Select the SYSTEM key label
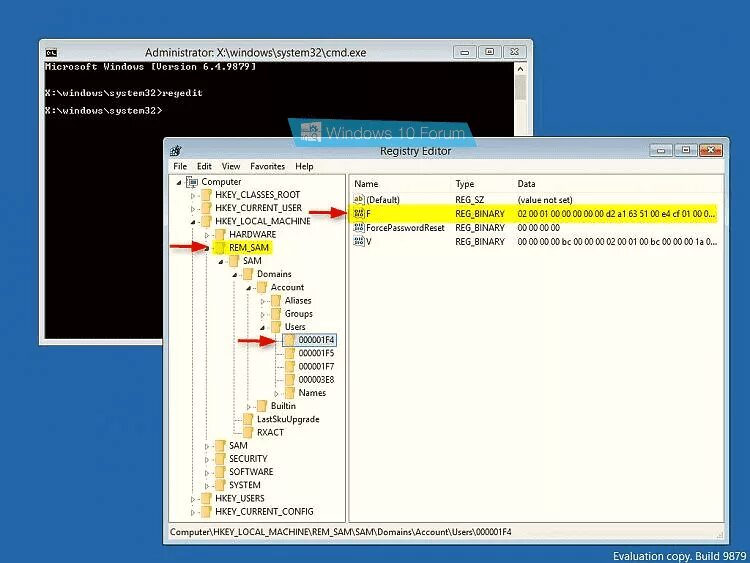750x563 pixels. (x=244, y=485)
